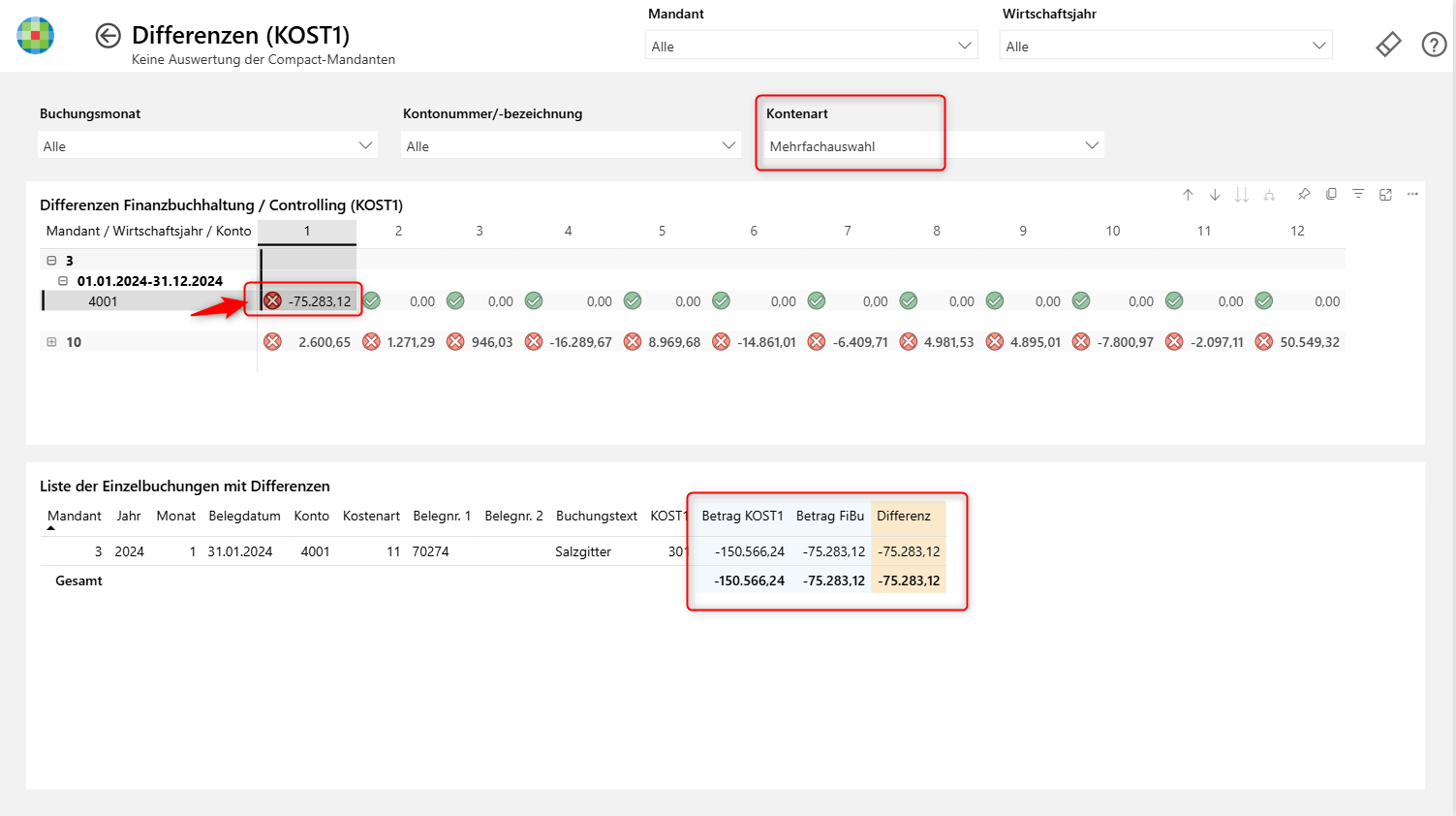
Task: Sort the list by Betrag KOST1 column
Action: coord(742,516)
